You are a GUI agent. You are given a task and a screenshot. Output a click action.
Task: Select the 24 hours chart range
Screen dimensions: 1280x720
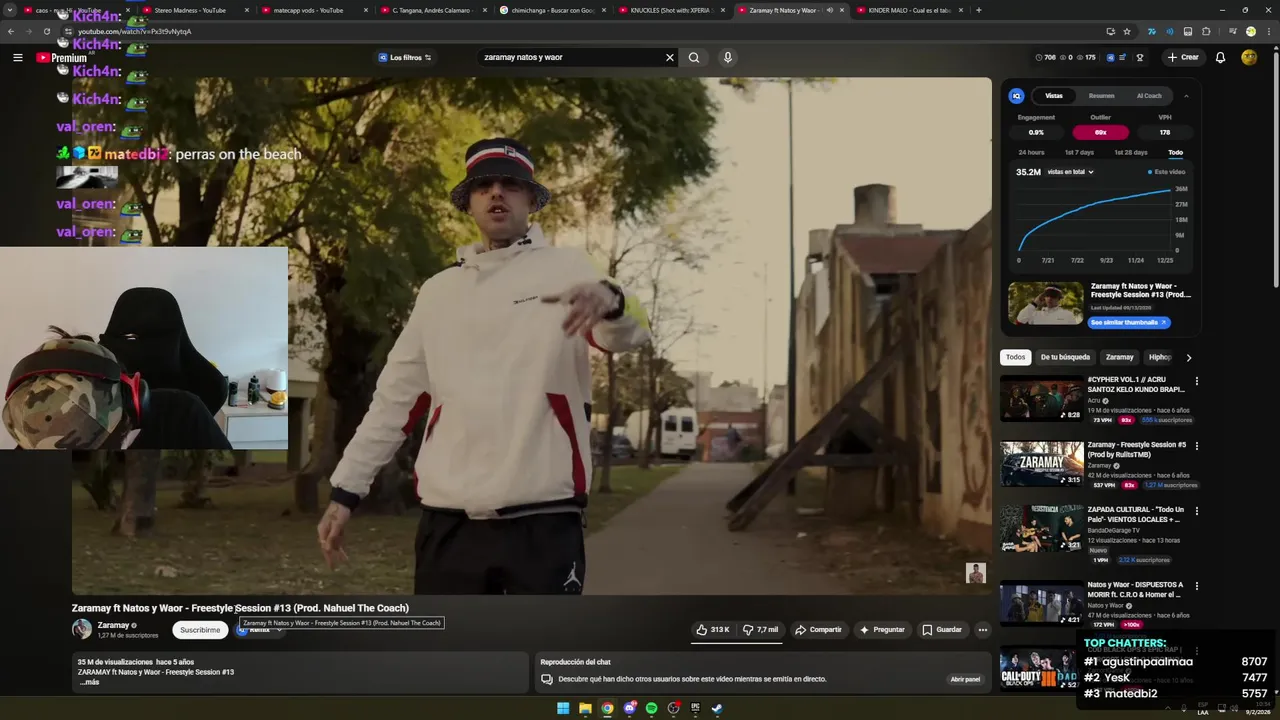pos(1031,152)
